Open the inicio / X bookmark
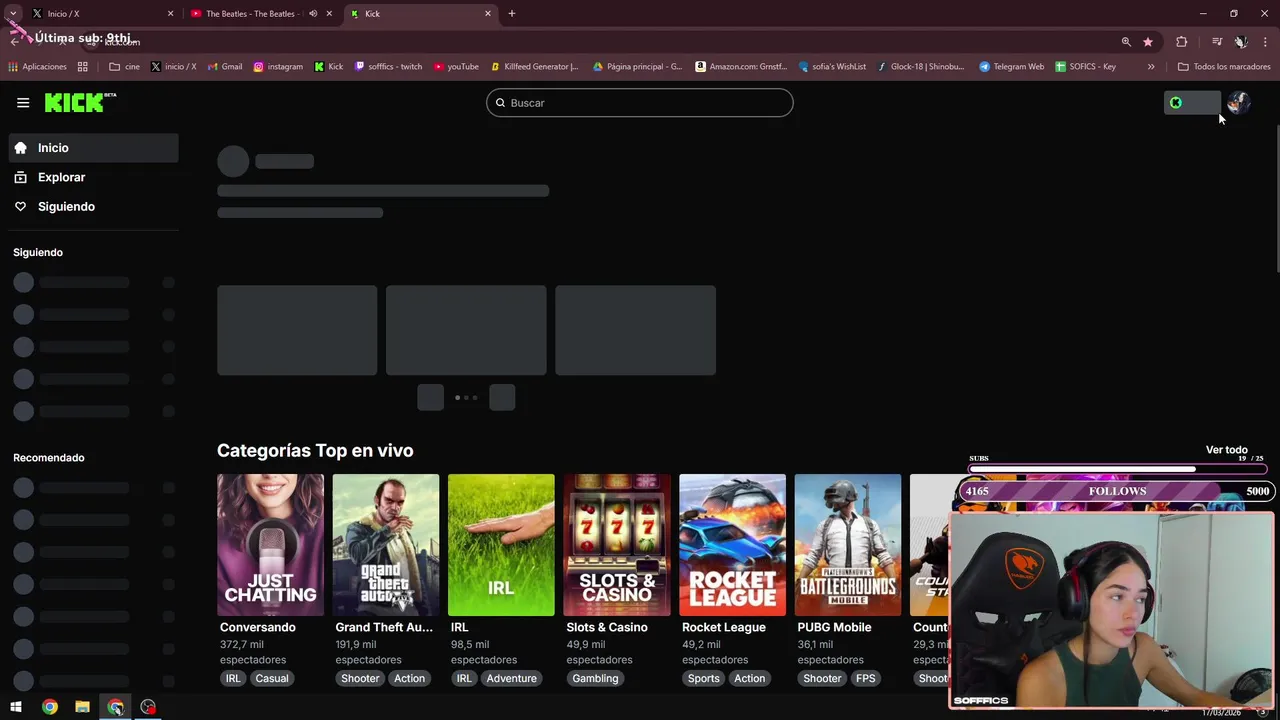The height and width of the screenshot is (720, 1280). point(173,67)
